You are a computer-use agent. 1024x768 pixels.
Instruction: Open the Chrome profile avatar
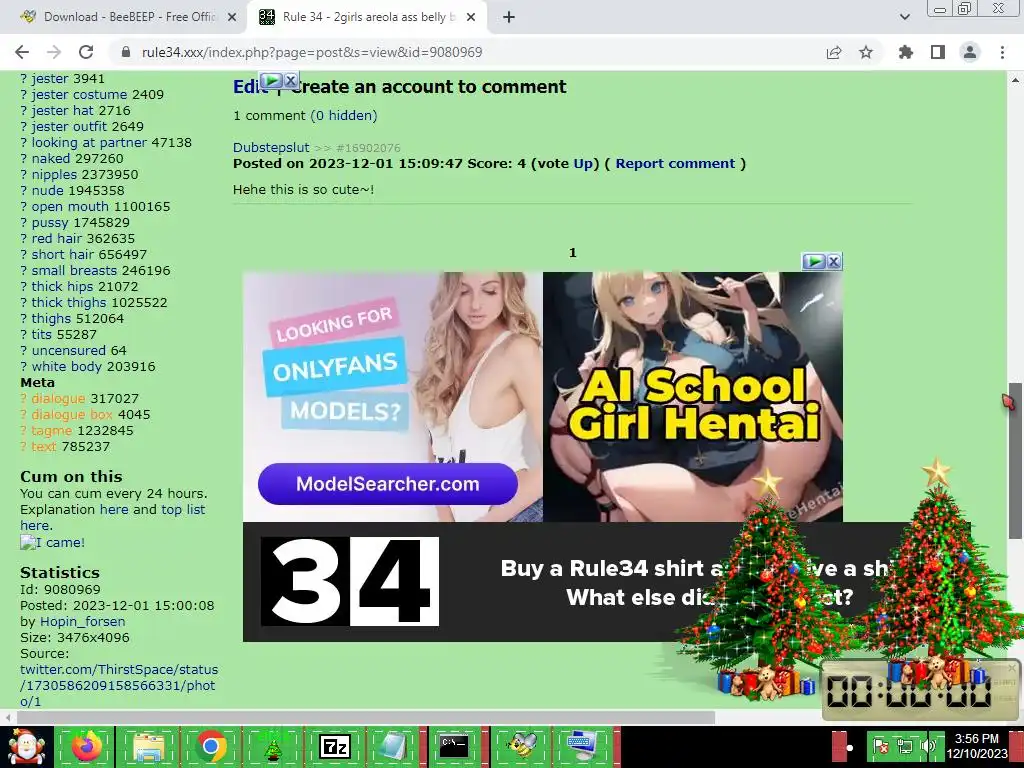tap(970, 52)
